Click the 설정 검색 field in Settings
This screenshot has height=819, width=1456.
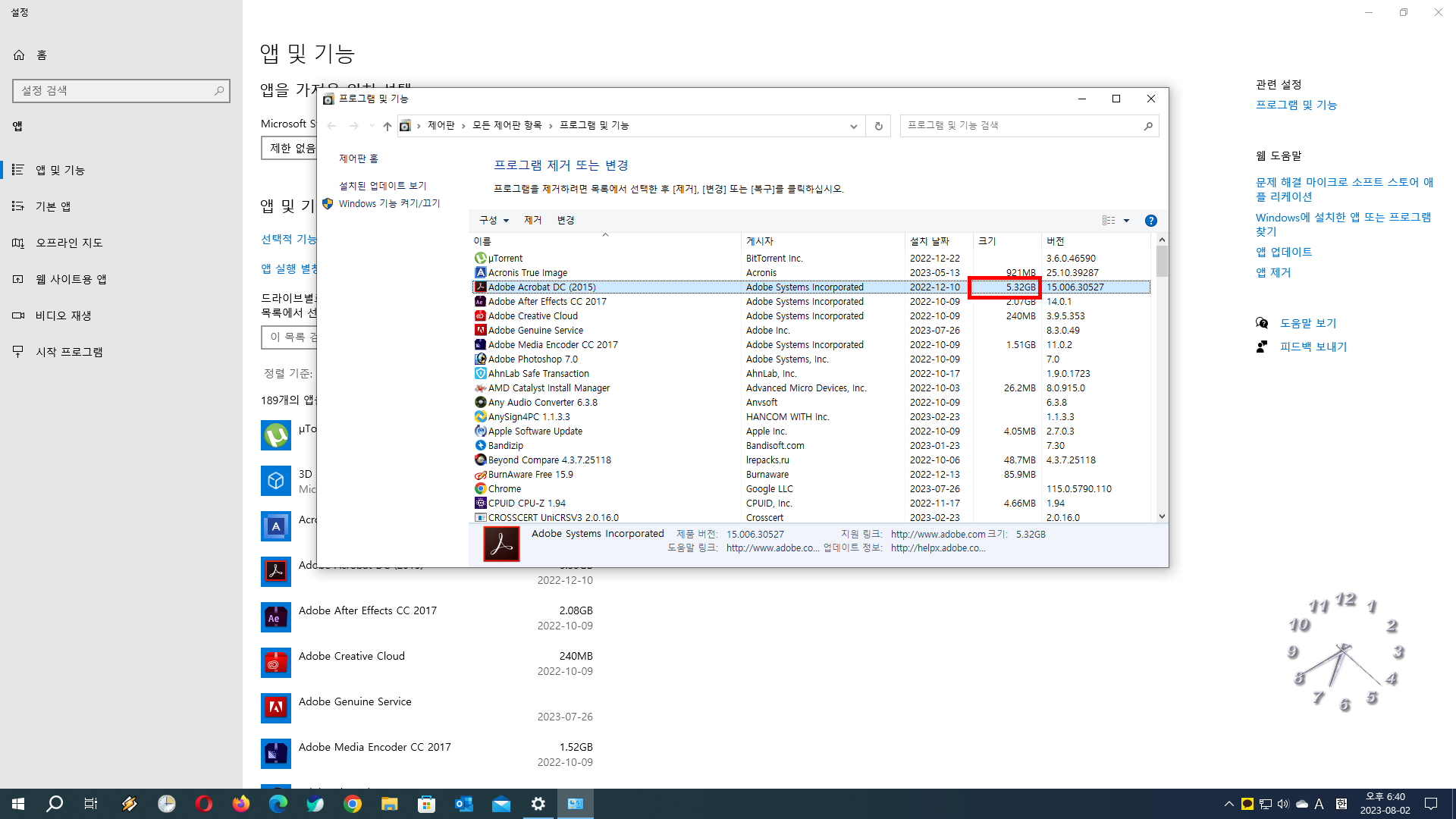pos(121,91)
